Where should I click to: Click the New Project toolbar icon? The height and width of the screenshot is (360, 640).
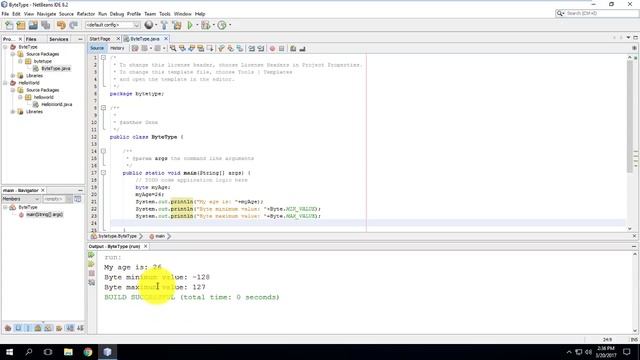[x=21, y=25]
